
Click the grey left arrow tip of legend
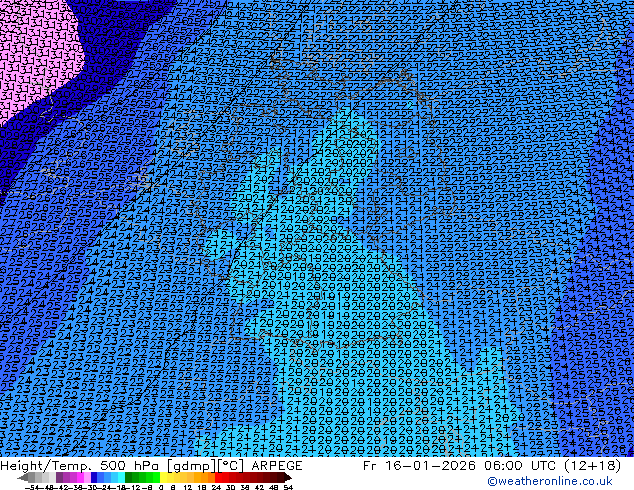(22, 477)
